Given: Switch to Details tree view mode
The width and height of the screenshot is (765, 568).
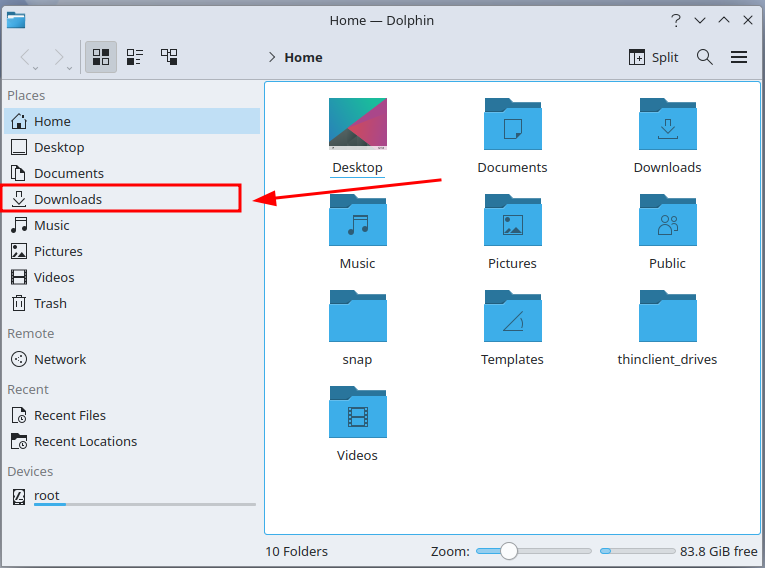Looking at the screenshot, I should click(x=169, y=57).
